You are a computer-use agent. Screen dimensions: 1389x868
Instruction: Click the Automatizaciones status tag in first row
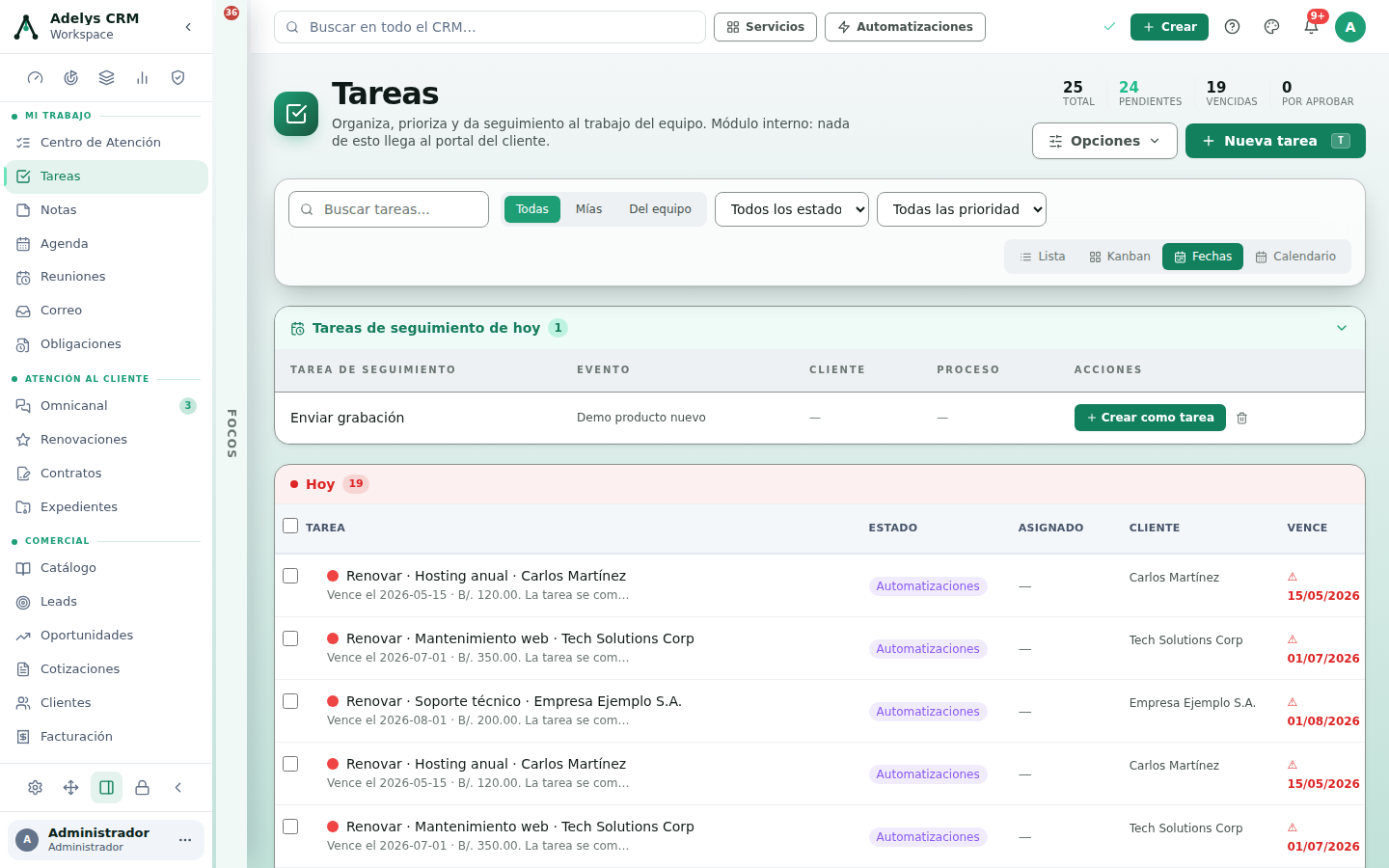point(928,586)
